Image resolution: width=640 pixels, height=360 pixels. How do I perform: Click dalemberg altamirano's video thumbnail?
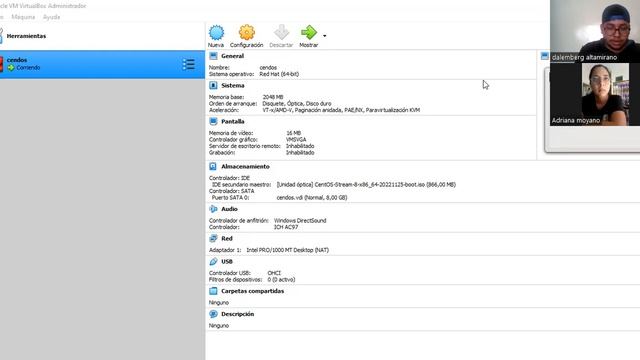click(x=595, y=31)
